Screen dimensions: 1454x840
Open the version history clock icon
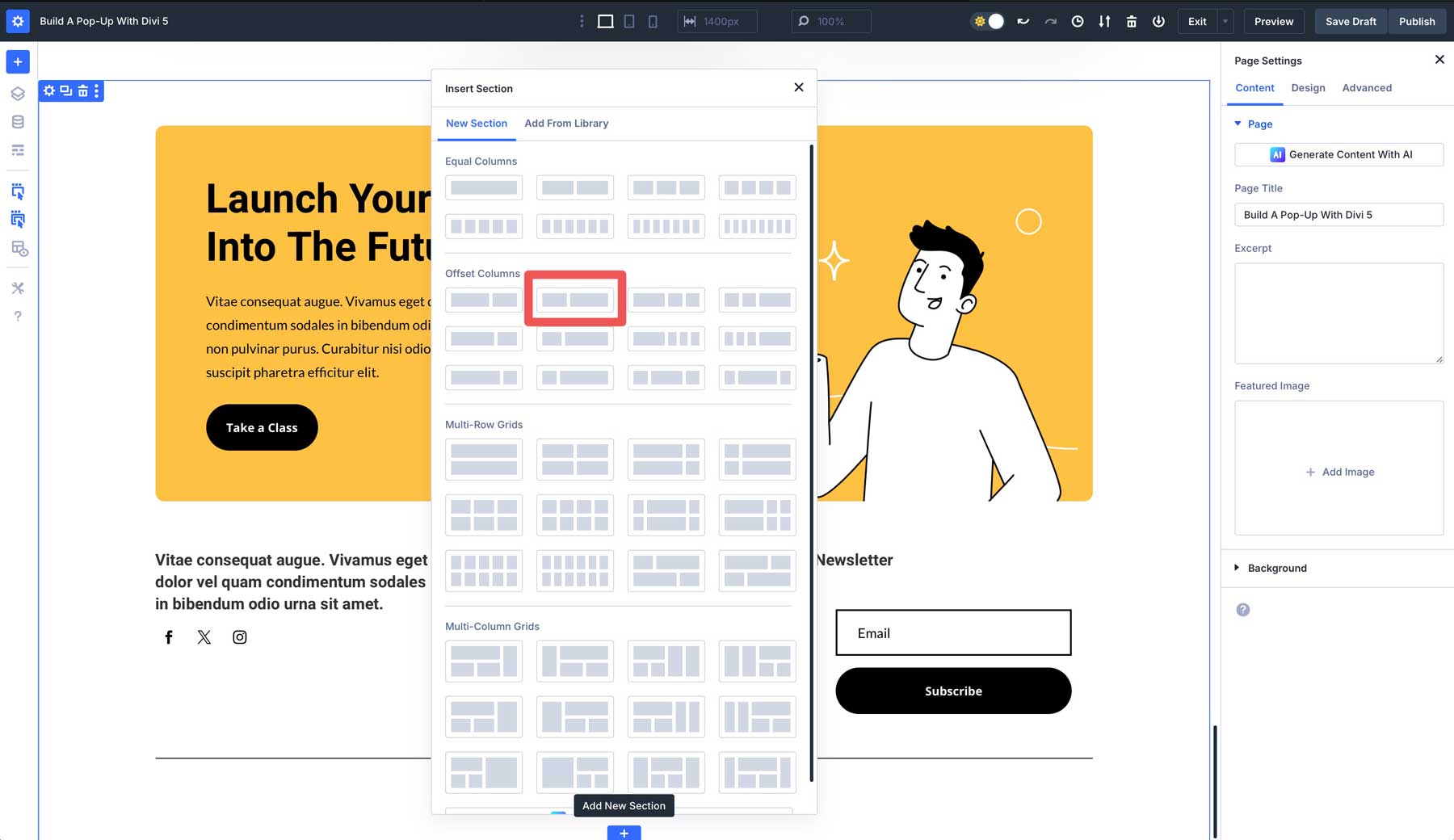(1077, 22)
